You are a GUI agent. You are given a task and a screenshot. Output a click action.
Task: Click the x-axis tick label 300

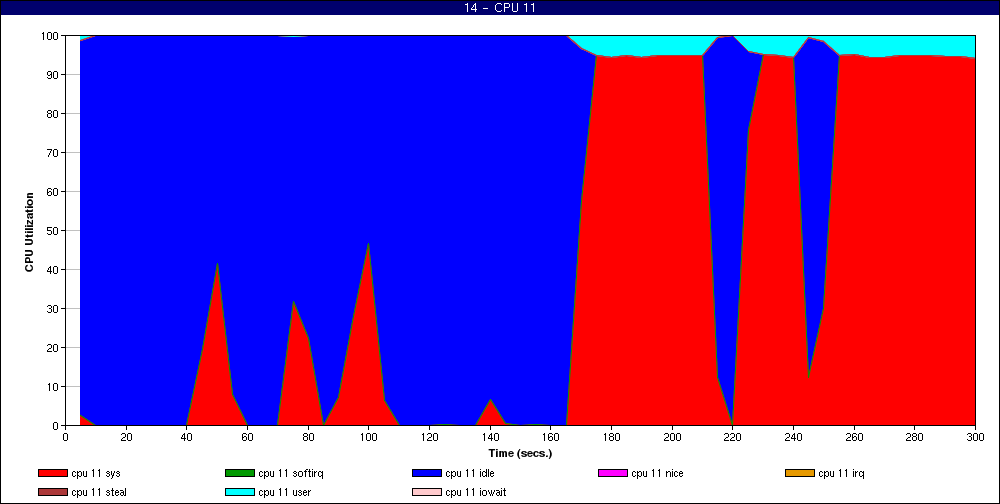pyautogui.click(x=975, y=437)
